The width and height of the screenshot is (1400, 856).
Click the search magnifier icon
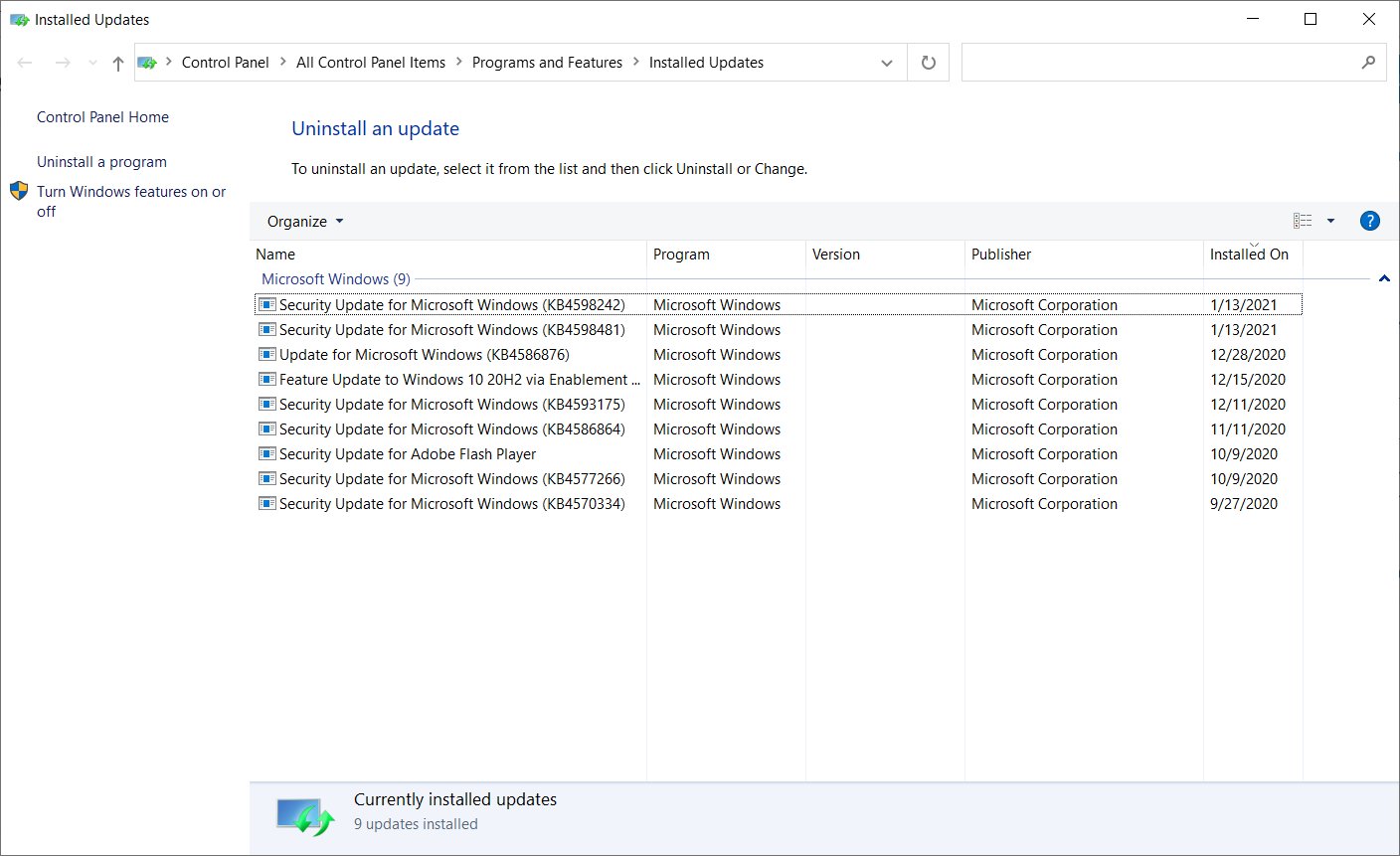point(1368,63)
